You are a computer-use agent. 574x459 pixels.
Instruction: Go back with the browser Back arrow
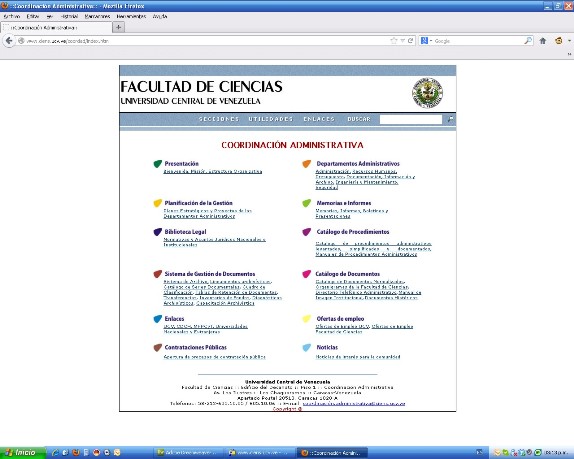(9, 41)
